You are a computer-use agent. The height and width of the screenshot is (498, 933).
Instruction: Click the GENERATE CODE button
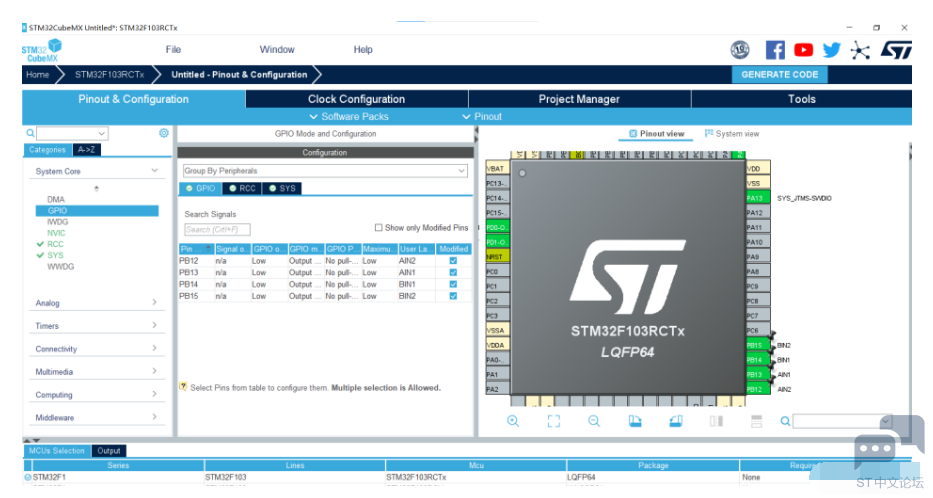[x=779, y=74]
